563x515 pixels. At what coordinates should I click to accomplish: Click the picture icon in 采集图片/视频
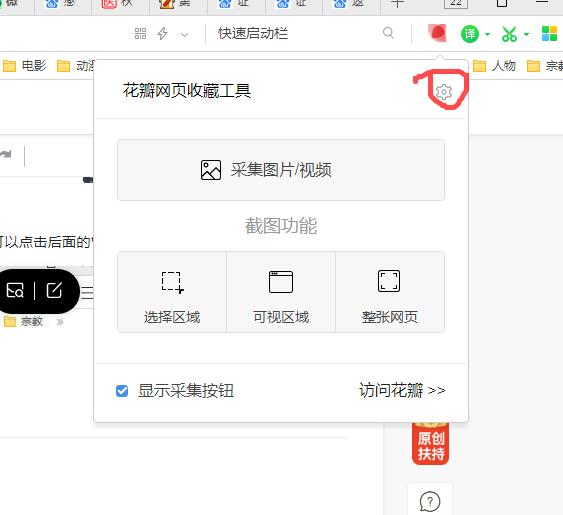point(211,170)
